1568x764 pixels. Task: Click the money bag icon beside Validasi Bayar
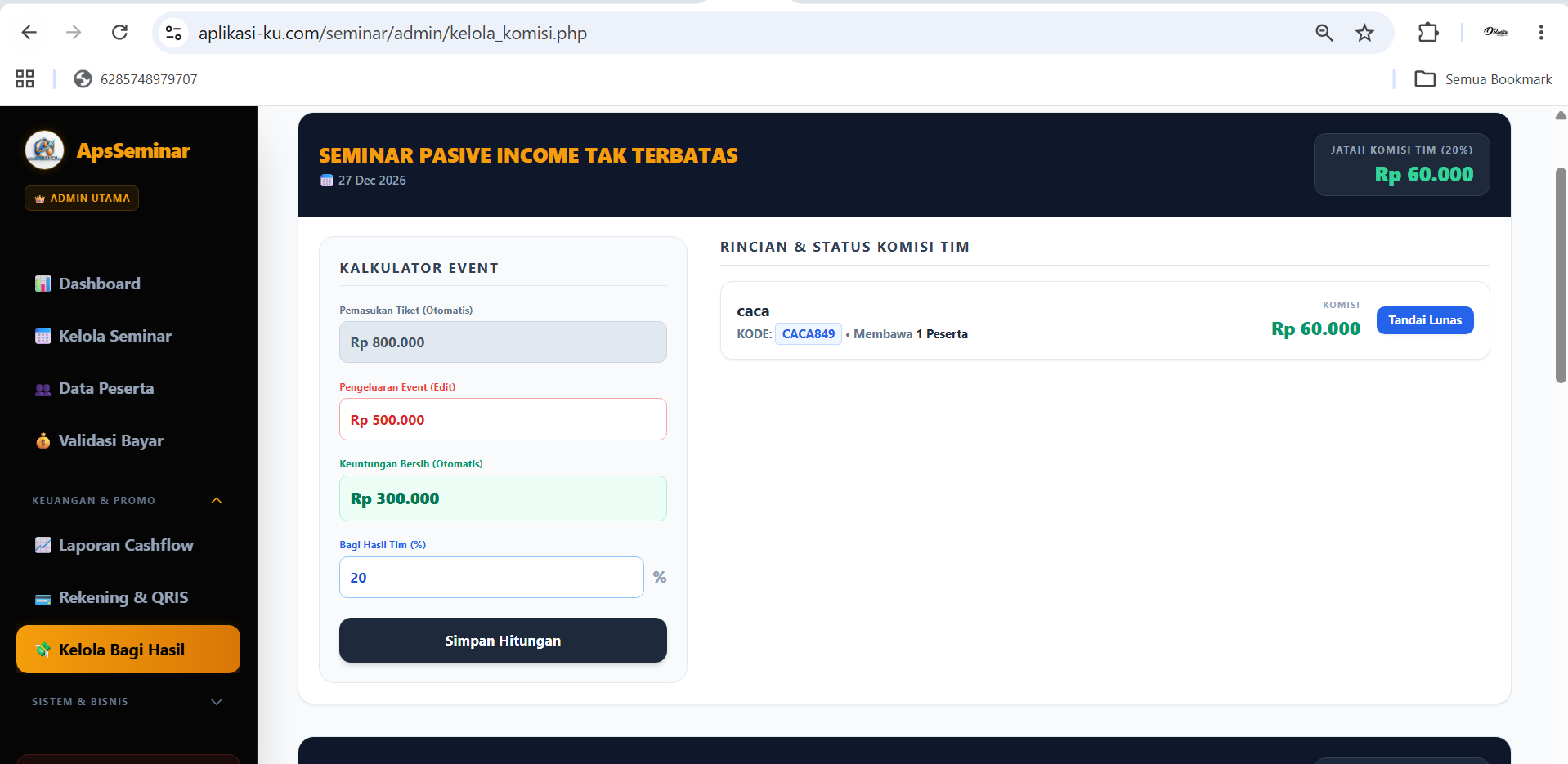click(43, 440)
